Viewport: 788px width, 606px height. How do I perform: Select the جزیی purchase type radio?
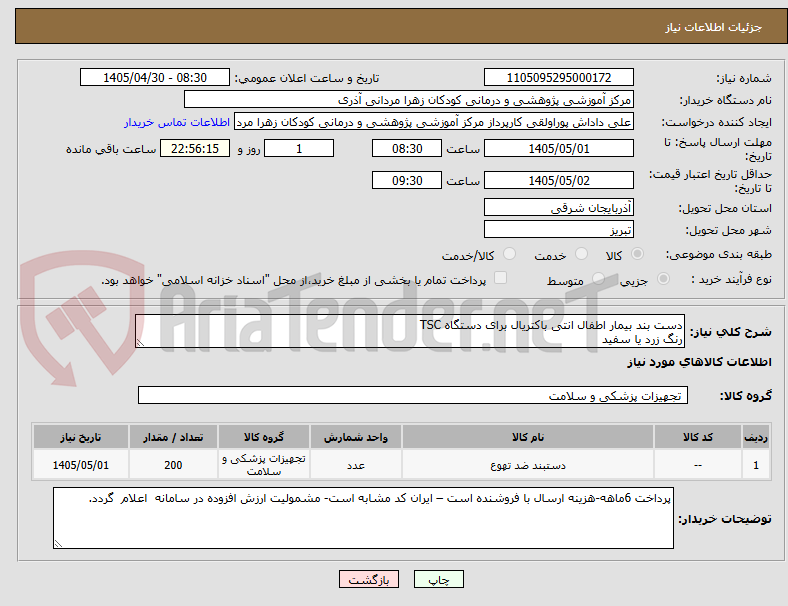coord(663,278)
